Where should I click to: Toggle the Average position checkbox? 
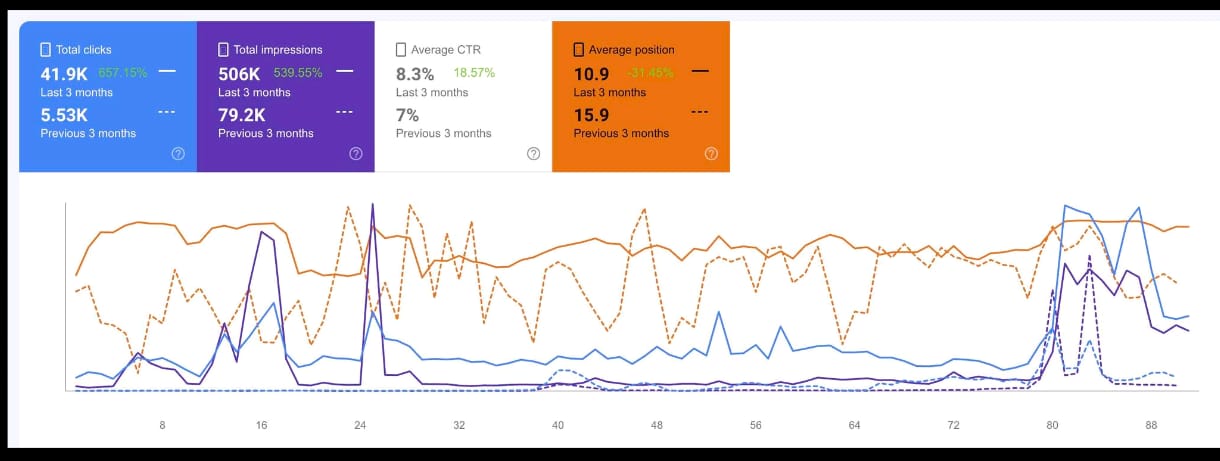pos(579,49)
